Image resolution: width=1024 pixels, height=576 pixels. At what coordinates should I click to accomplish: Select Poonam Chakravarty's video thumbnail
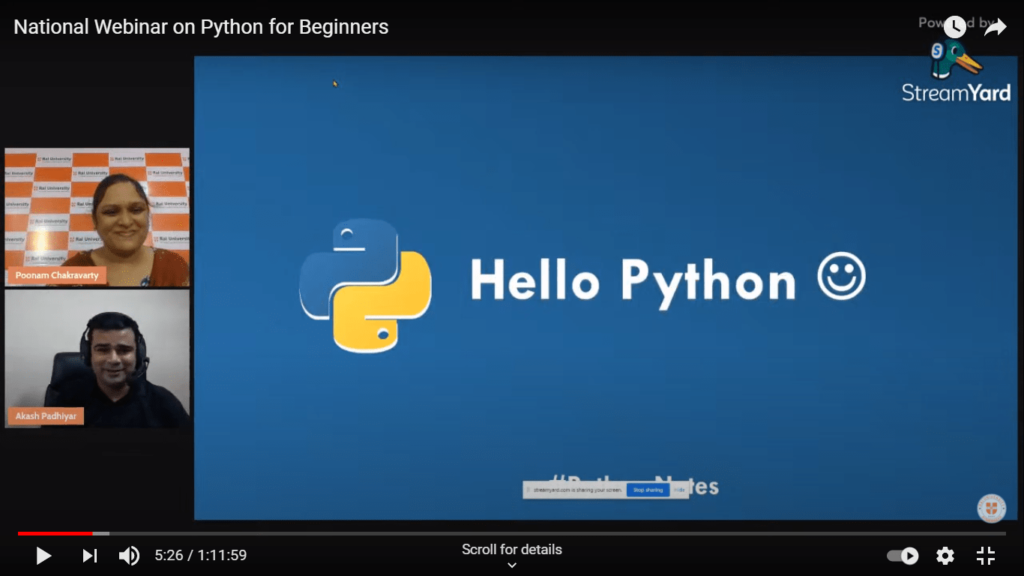point(97,217)
